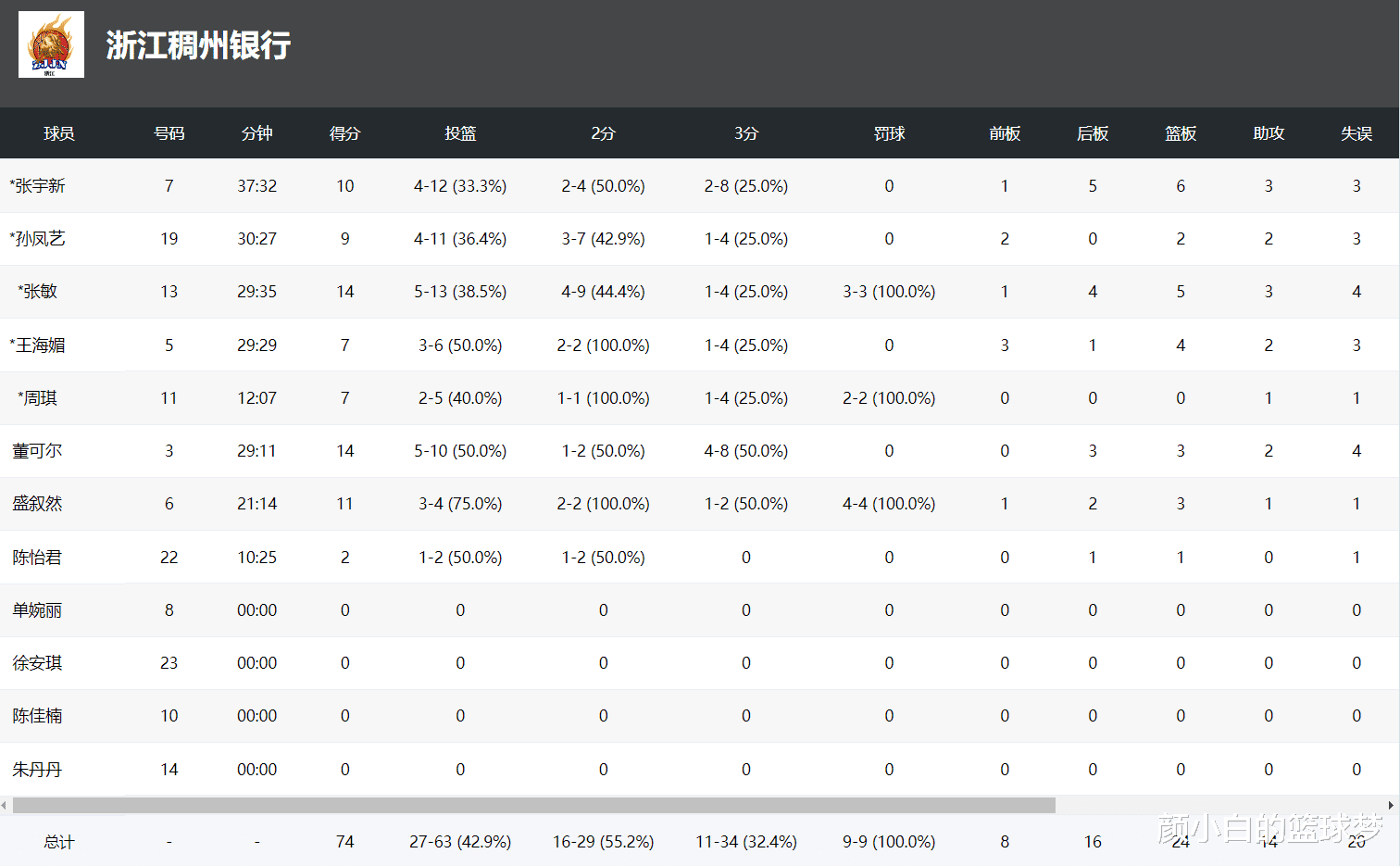Click the 总计 totals row label
1400x866 pixels.
[58, 842]
